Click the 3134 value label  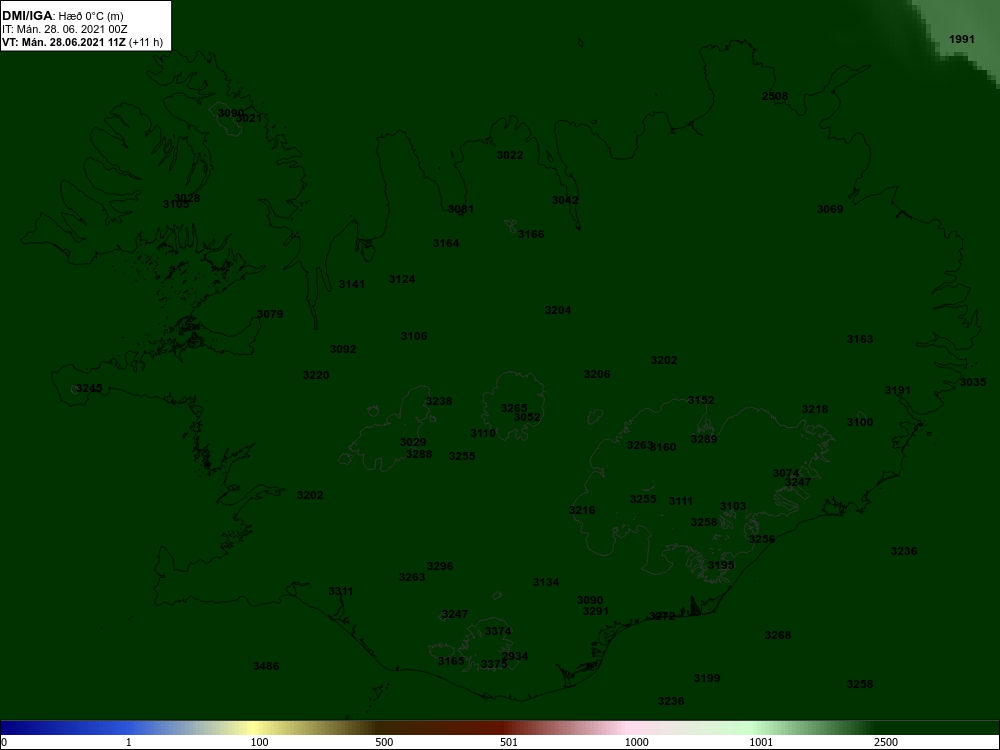[x=545, y=582]
